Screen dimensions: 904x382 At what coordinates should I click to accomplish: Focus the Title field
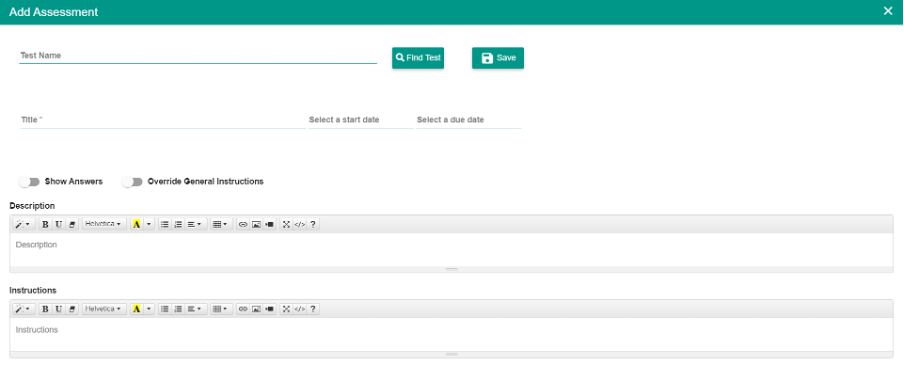(163, 120)
